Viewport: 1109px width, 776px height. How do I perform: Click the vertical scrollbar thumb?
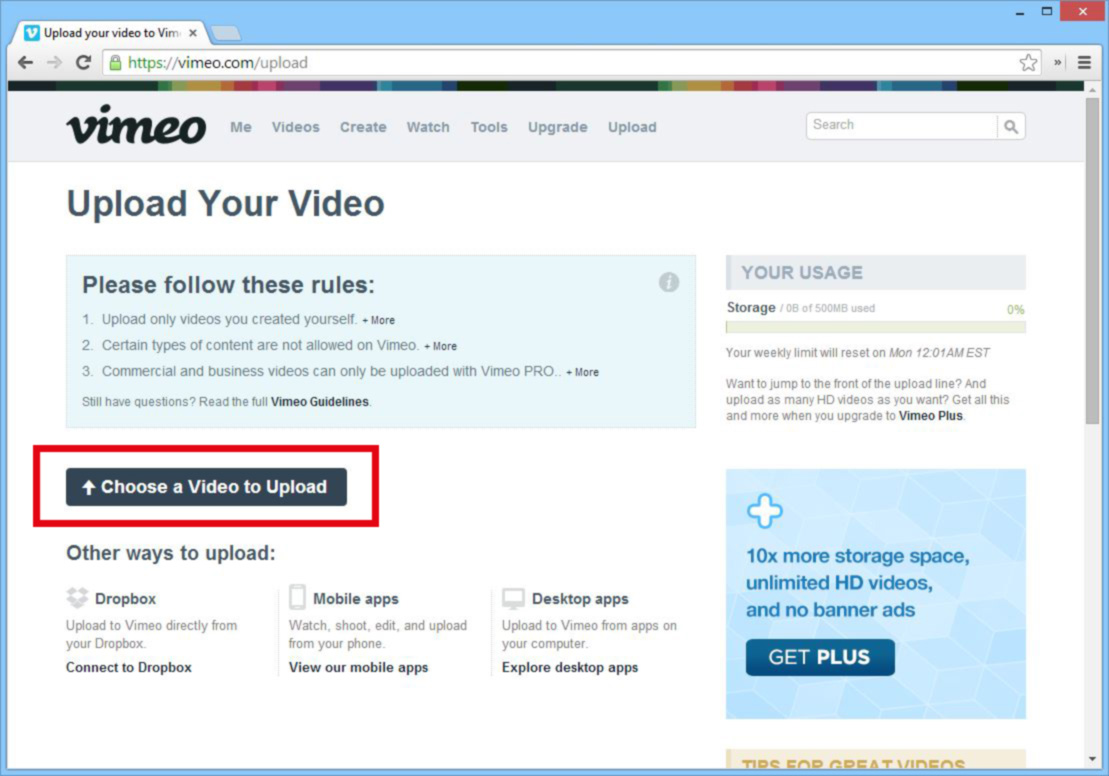click(1093, 260)
